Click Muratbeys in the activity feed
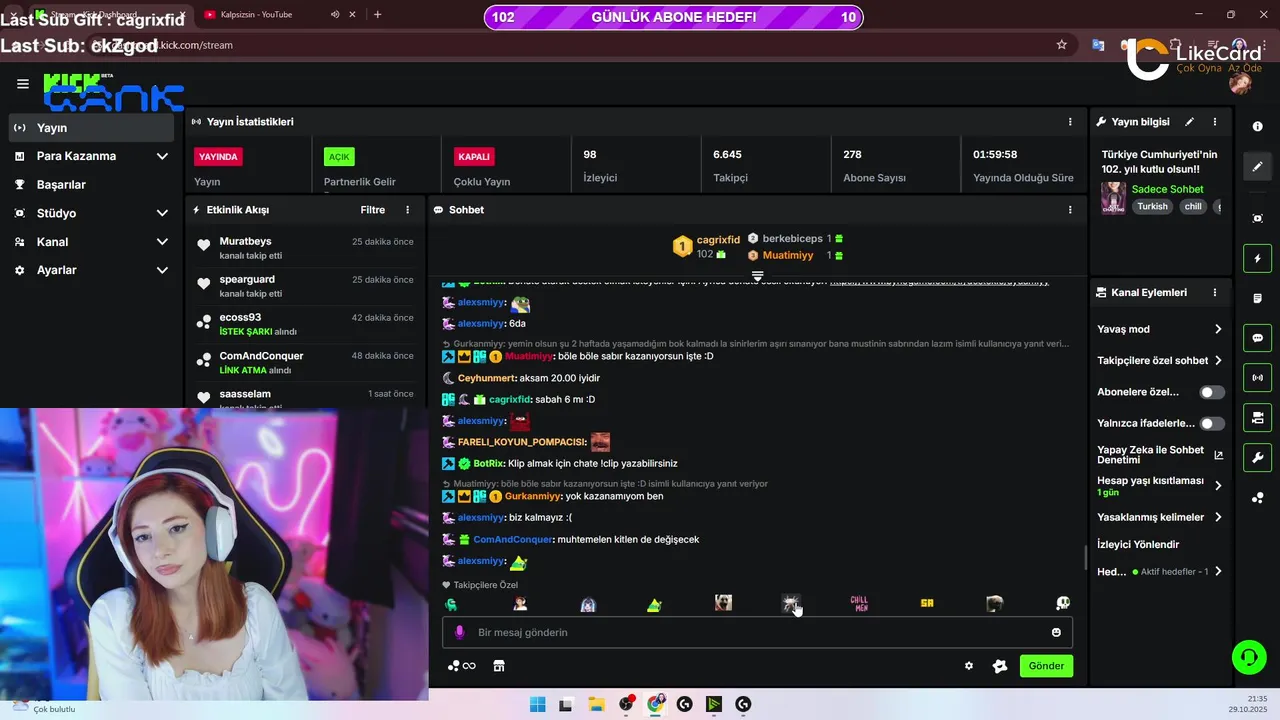Screen dimensions: 1280x720 [245, 241]
